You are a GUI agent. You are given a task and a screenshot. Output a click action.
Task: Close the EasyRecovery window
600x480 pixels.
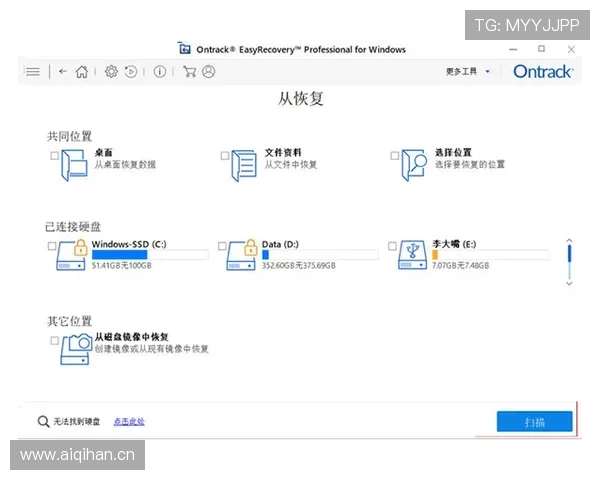click(x=571, y=49)
